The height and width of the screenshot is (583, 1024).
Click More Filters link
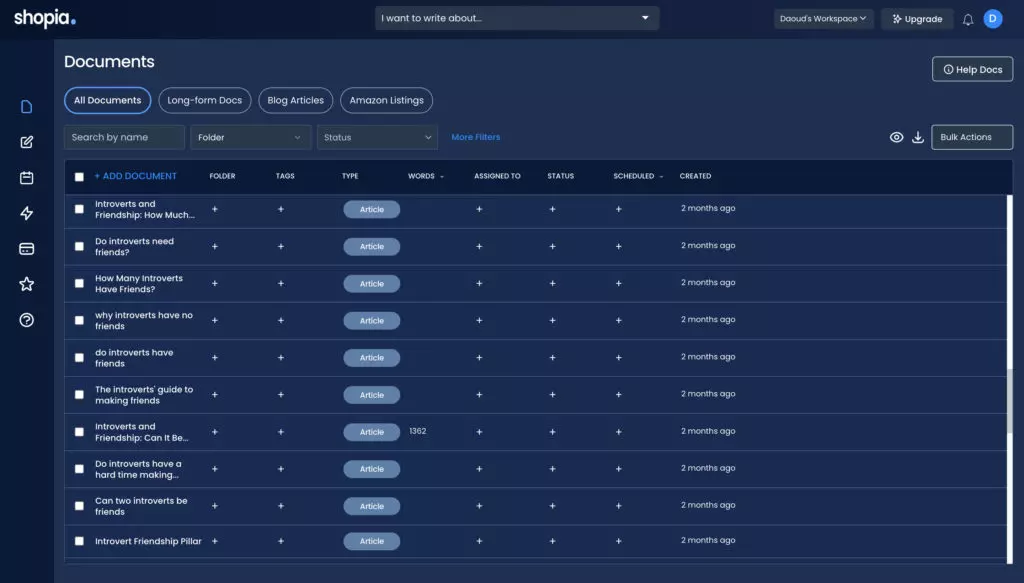click(475, 137)
